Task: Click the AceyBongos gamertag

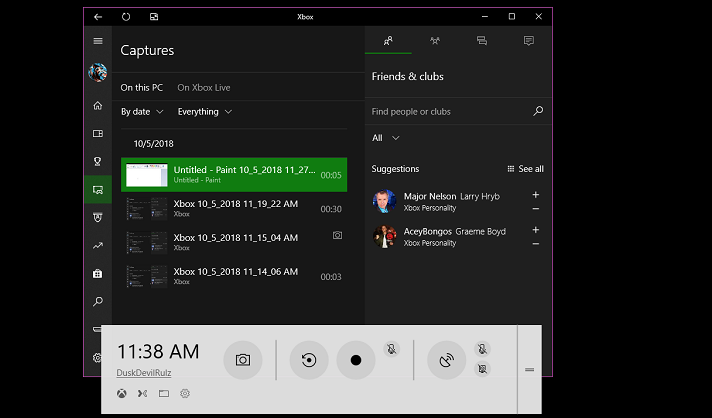Action: (428, 231)
